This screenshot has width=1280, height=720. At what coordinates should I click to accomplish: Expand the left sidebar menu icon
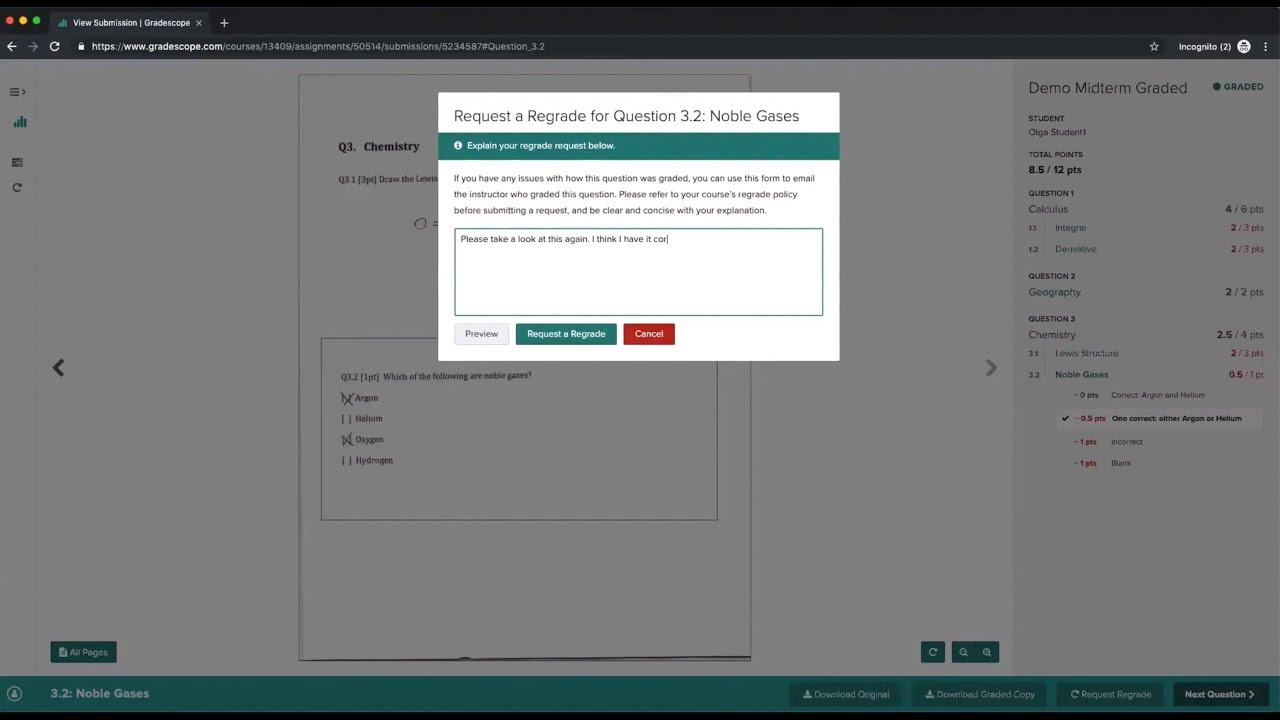17,92
